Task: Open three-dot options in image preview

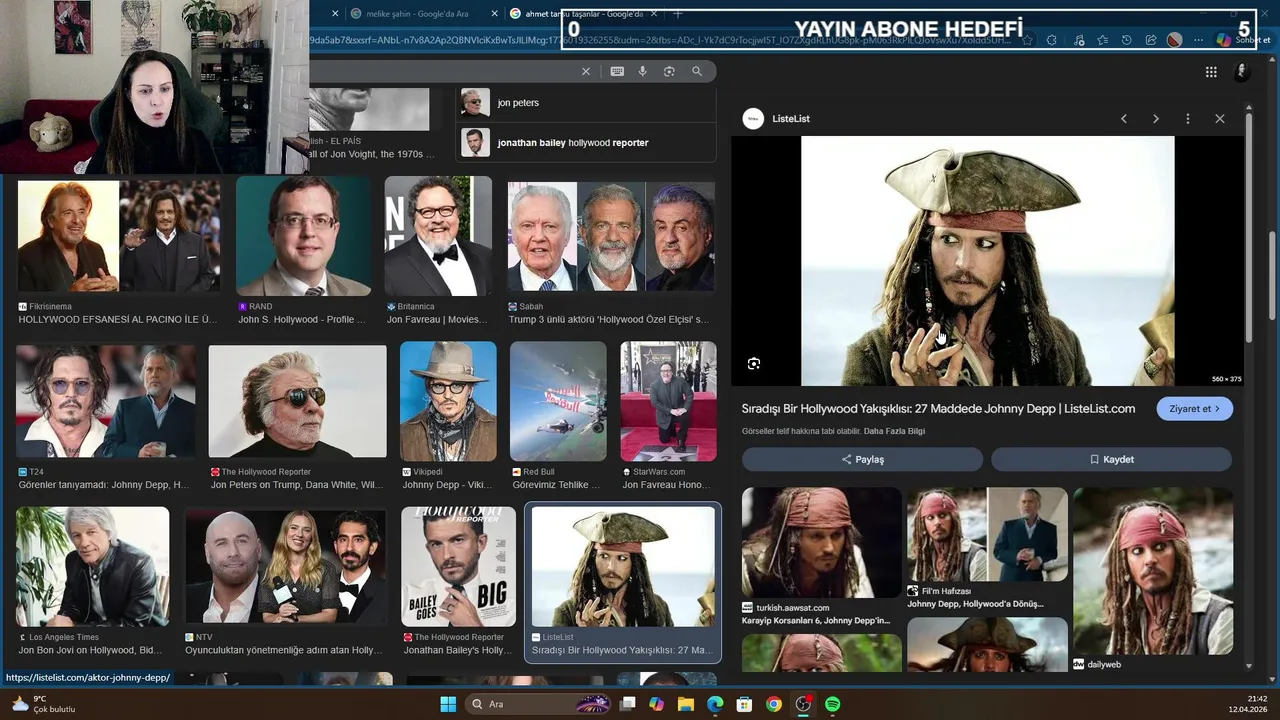Action: [1188, 118]
